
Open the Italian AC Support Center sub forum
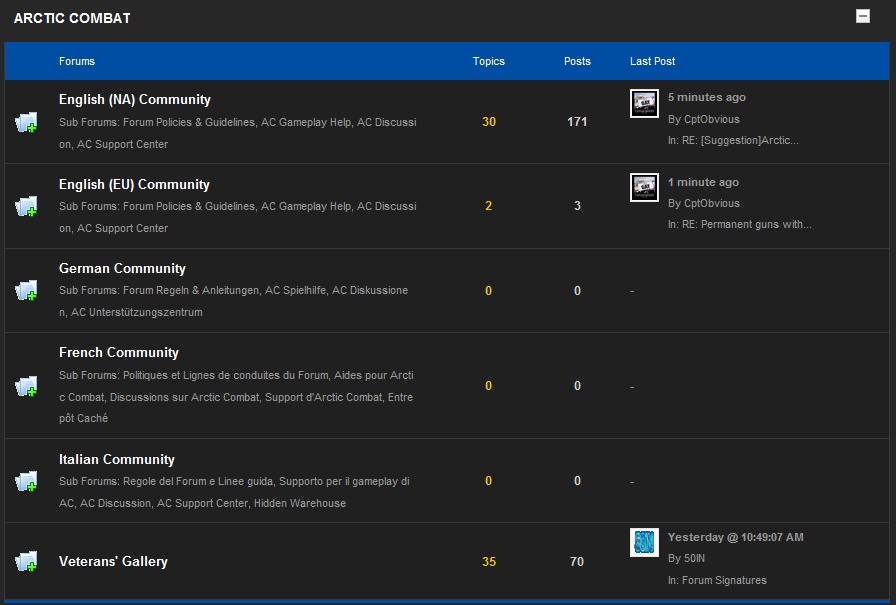pos(202,503)
